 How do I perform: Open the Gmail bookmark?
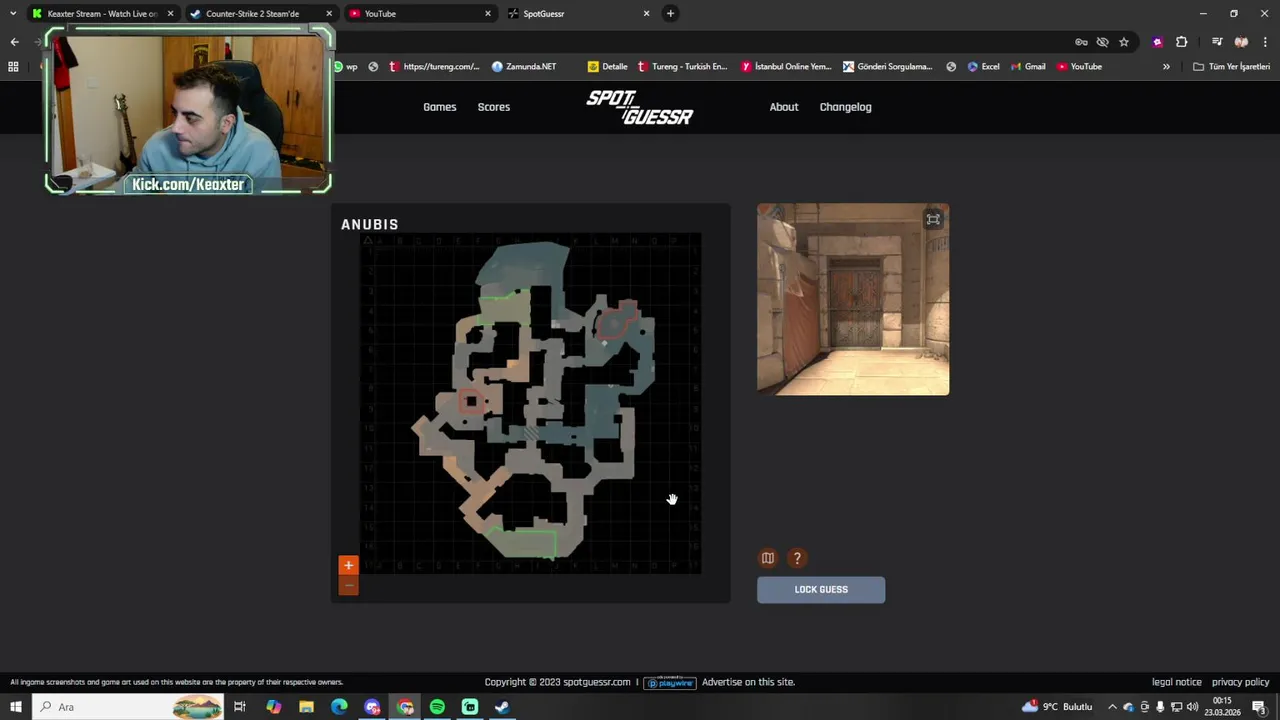[1028, 67]
